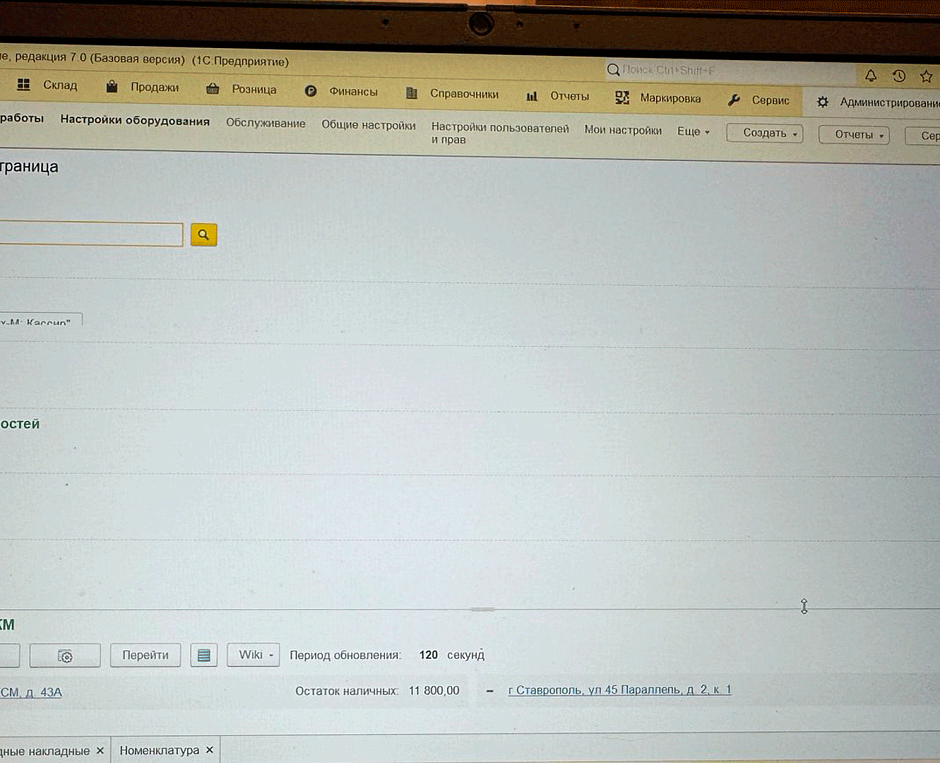Open the г Ставрополь, ул 45 Параллель address link
The height and width of the screenshot is (763, 940).
pyautogui.click(x=619, y=690)
